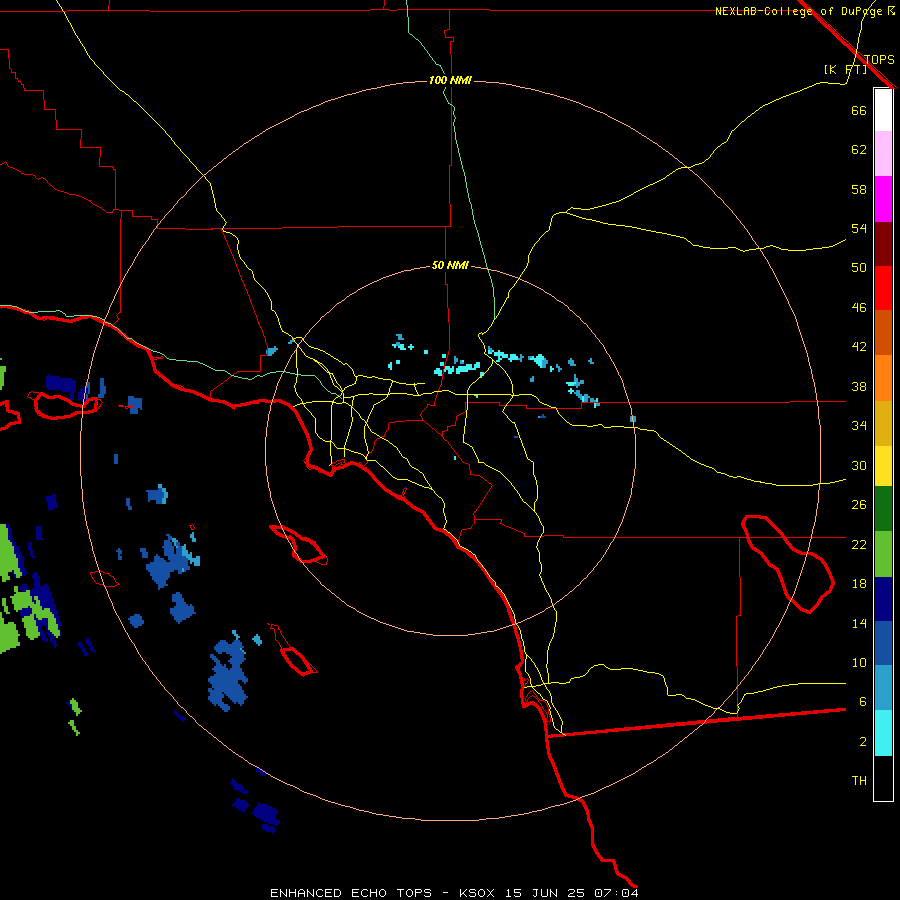This screenshot has height=900, width=900.
Task: Click the 50 NMI range ring label
Action: [x=450, y=265]
